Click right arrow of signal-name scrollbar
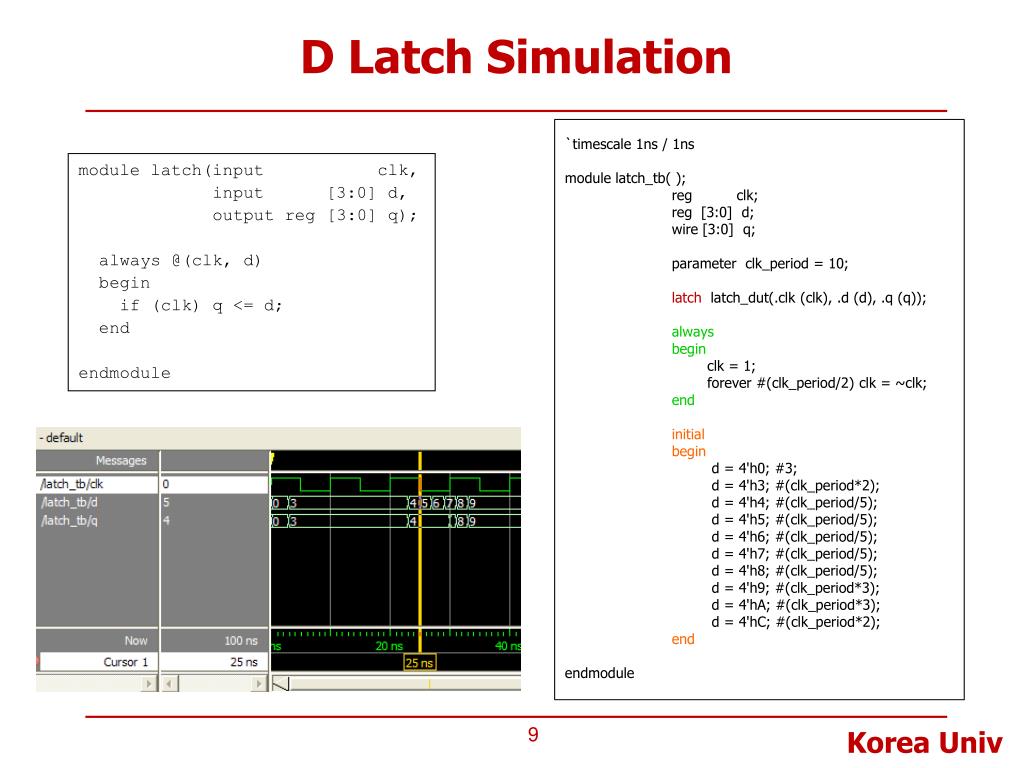This screenshot has width=1024, height=768. (x=149, y=684)
